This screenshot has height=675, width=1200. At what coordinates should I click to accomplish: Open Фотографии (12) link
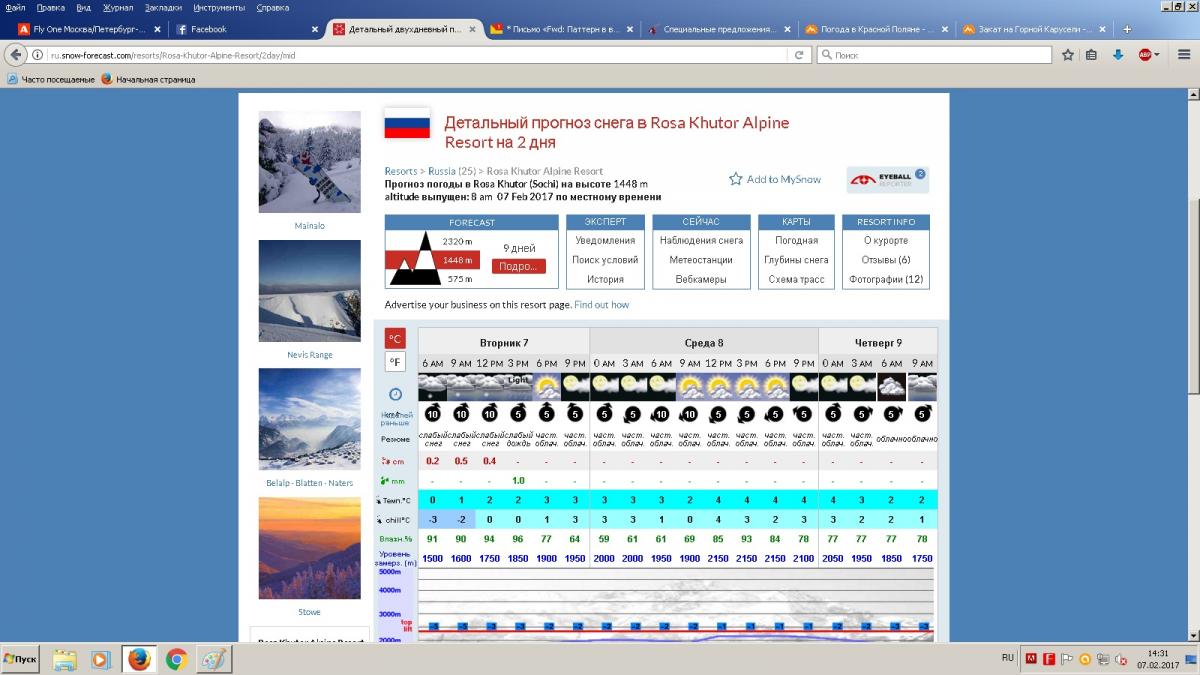click(886, 279)
